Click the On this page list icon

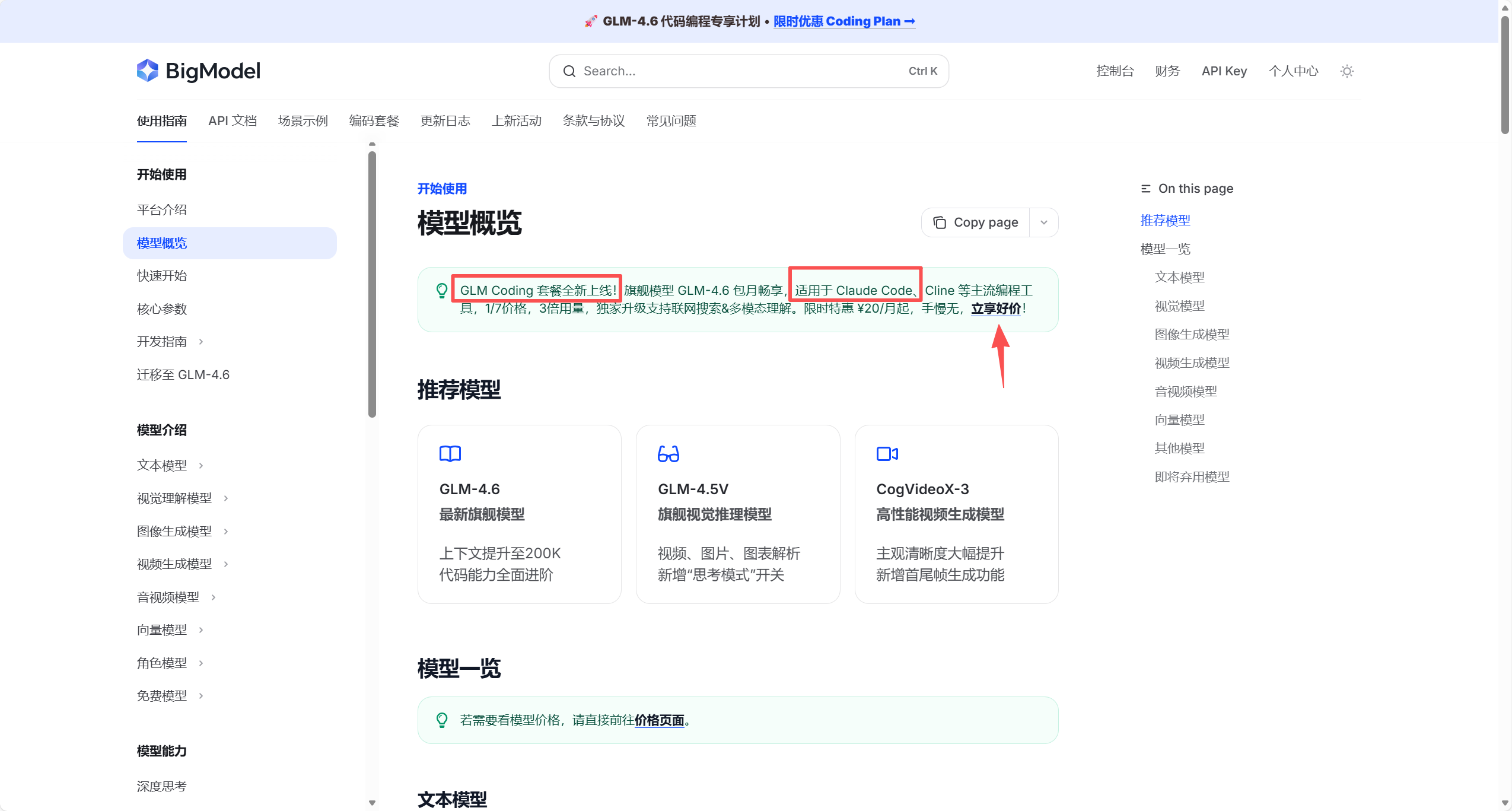(x=1145, y=189)
